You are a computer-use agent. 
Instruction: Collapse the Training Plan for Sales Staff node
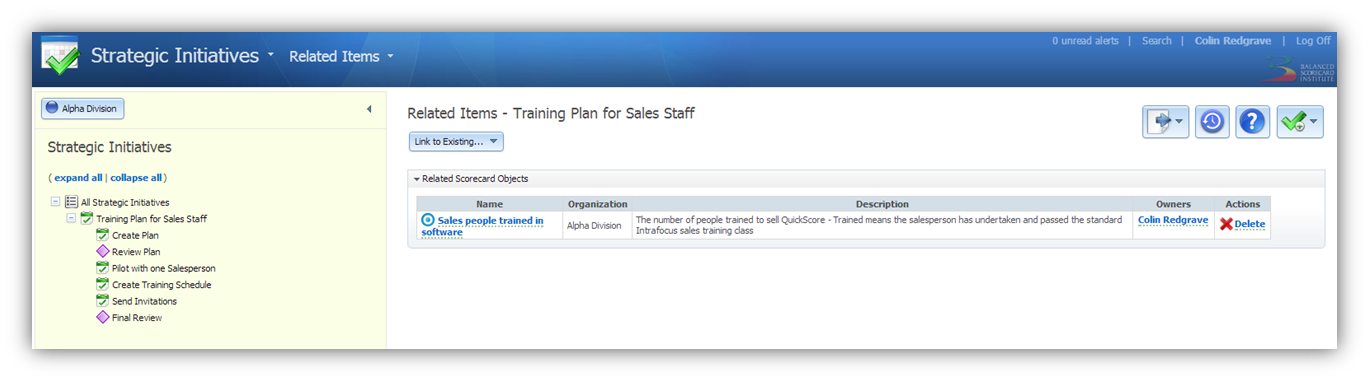click(71, 218)
